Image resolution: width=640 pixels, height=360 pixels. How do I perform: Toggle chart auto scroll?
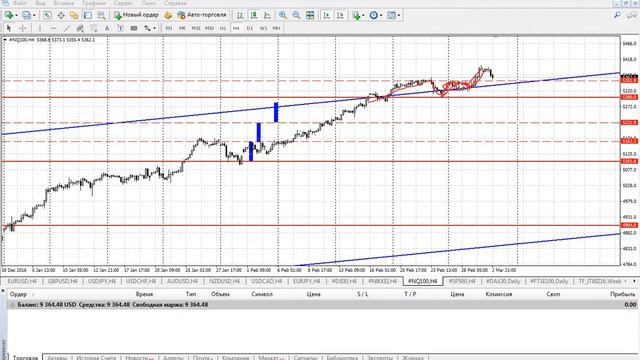(x=327, y=16)
